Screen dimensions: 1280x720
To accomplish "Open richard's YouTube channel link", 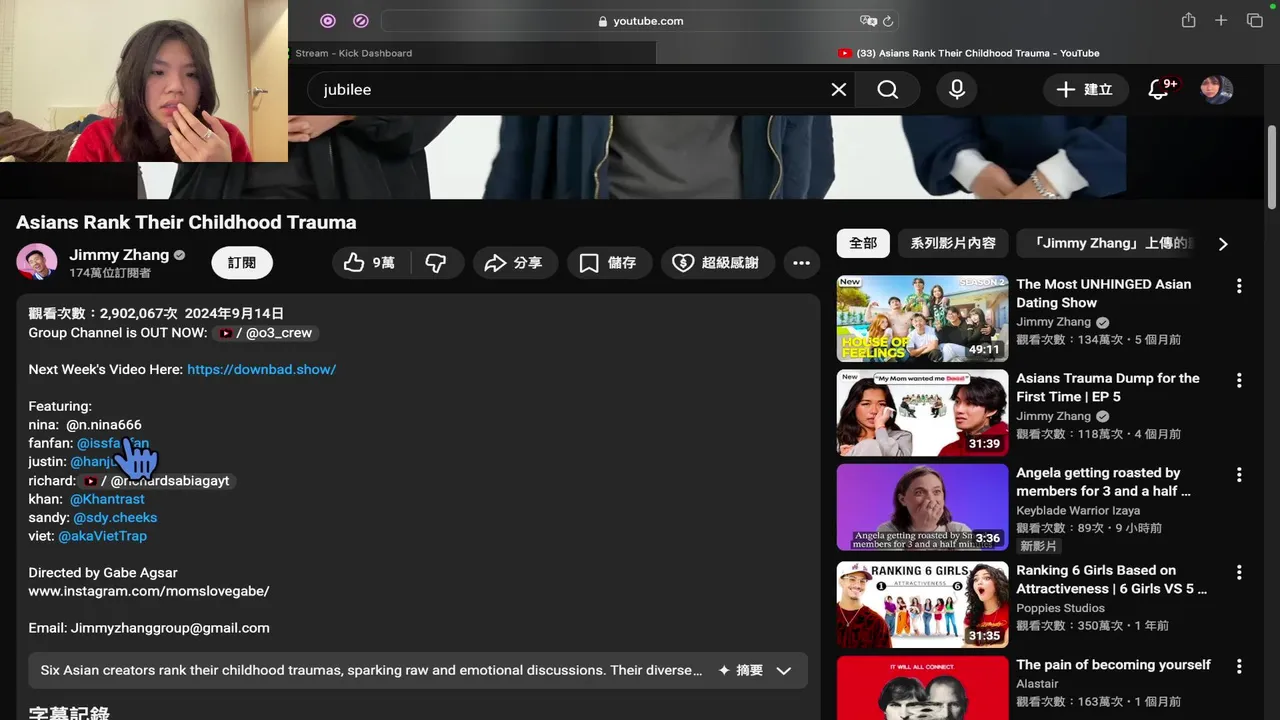I will tap(157, 481).
